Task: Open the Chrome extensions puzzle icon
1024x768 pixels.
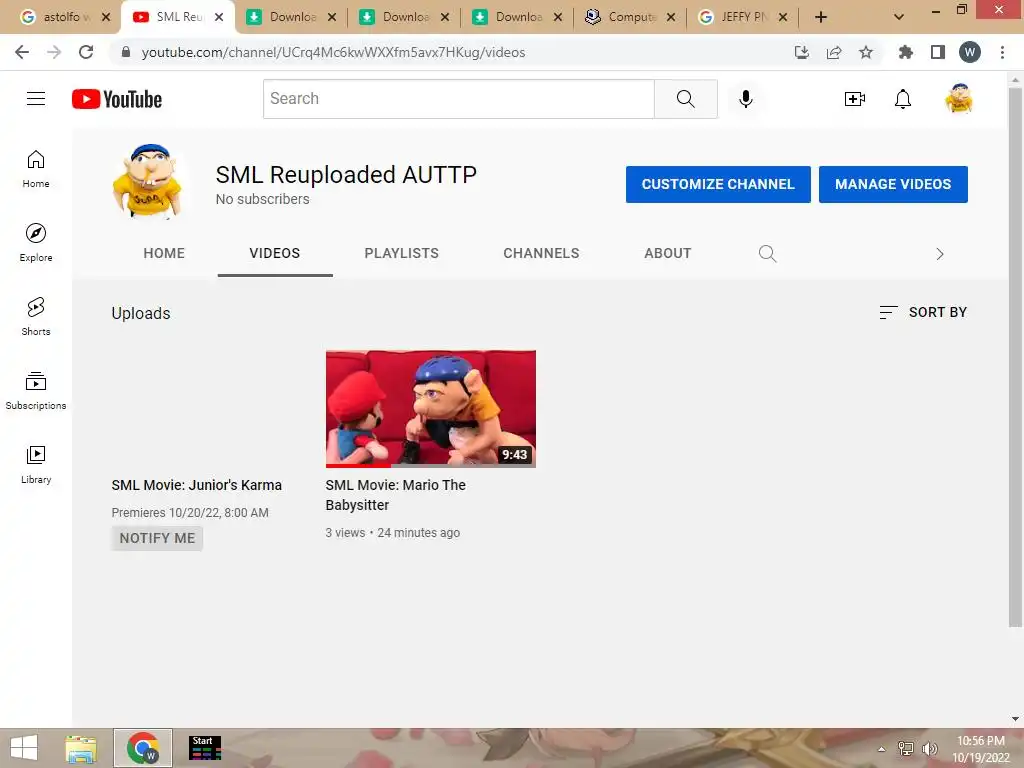Action: 905,52
